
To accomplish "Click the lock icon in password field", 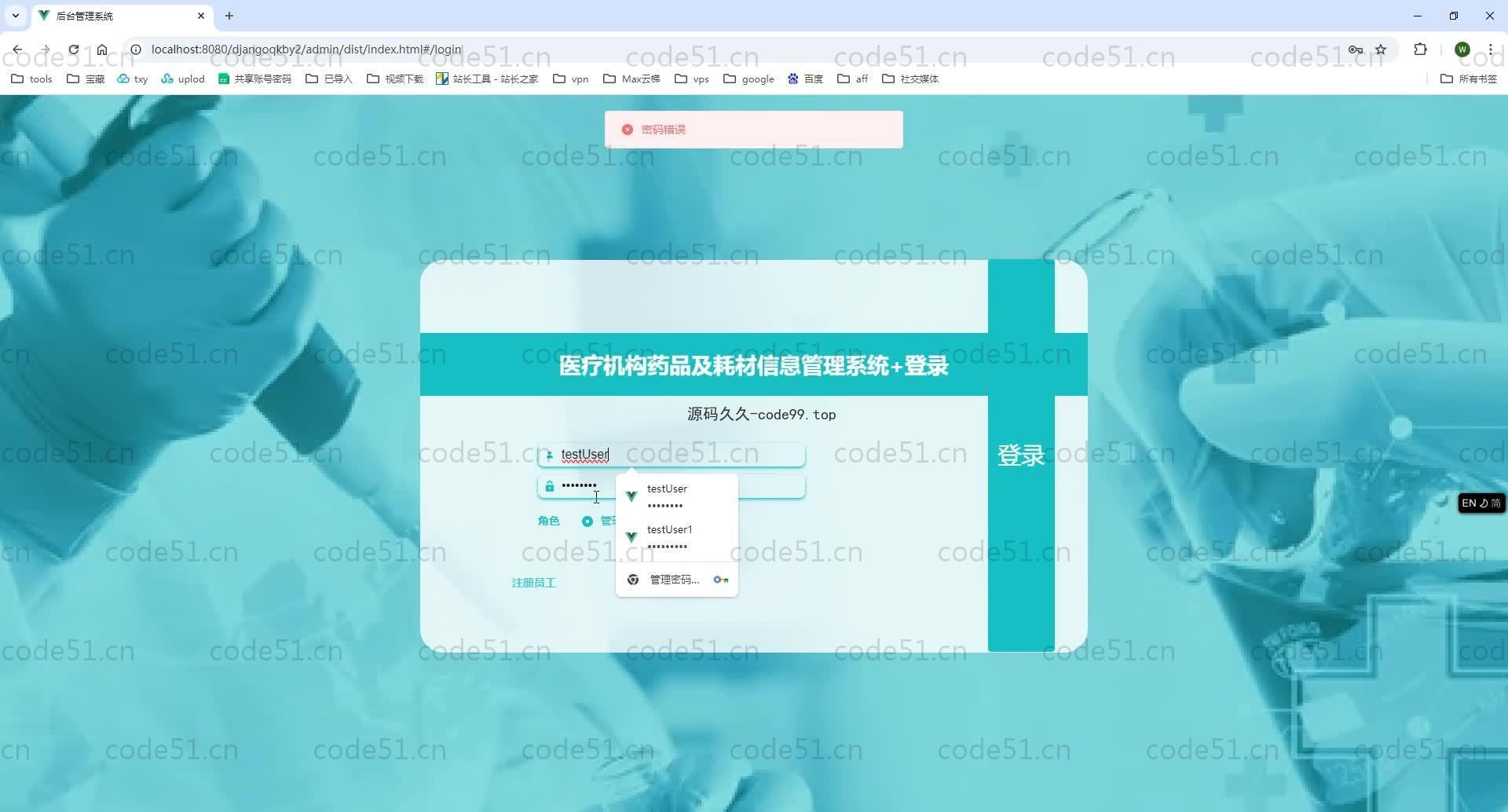I will [x=549, y=486].
